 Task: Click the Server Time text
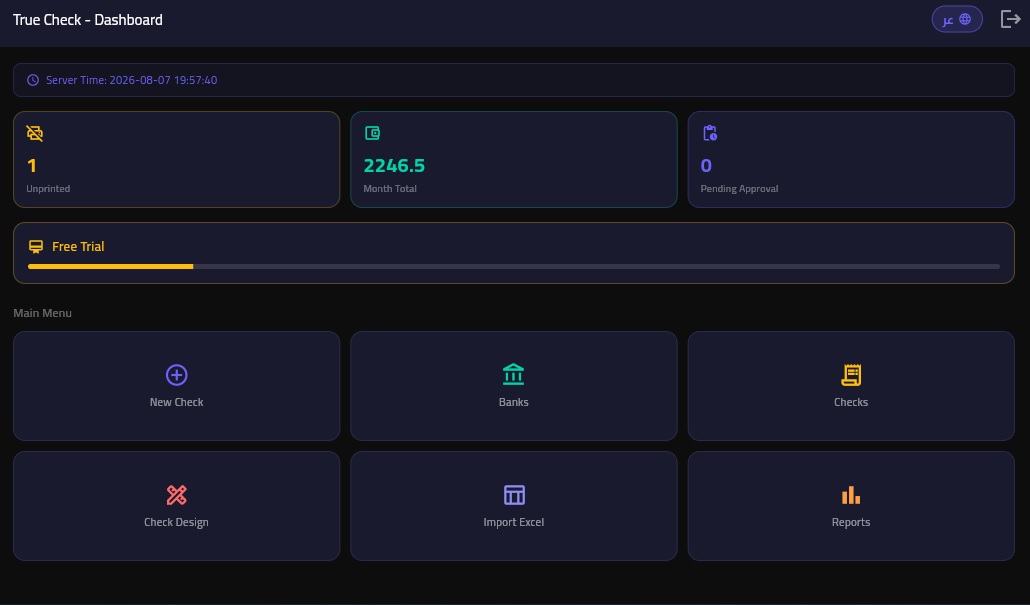(131, 80)
